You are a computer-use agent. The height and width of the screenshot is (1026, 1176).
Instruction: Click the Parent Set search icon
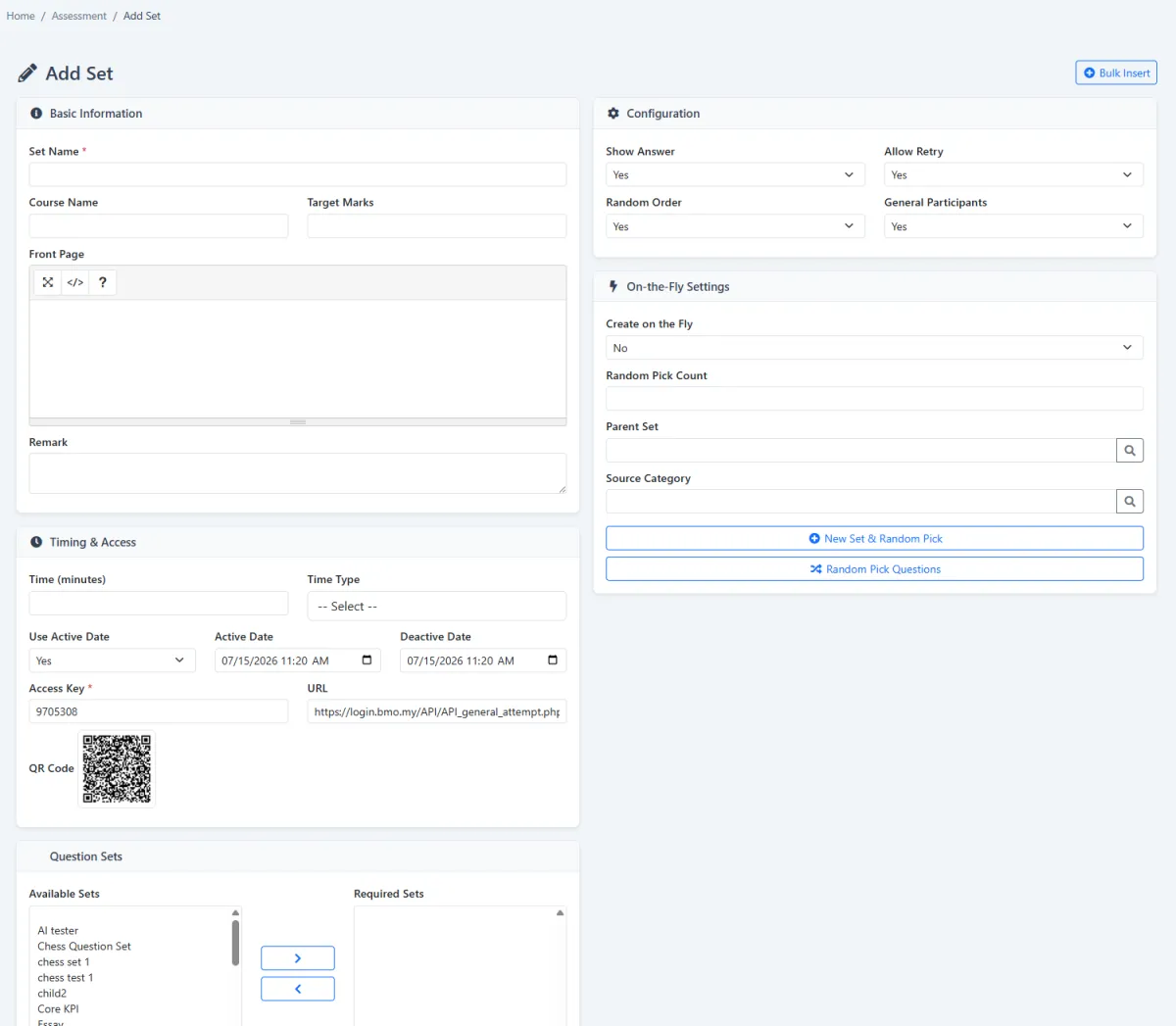tap(1130, 450)
